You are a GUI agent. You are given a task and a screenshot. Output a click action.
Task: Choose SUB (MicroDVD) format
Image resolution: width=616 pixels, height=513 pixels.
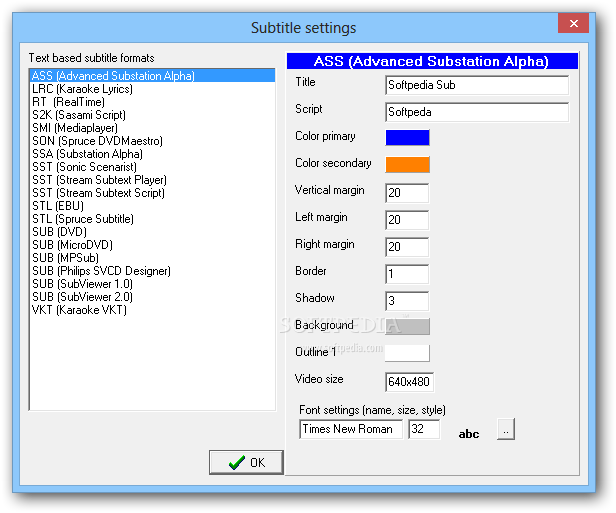click(152, 244)
